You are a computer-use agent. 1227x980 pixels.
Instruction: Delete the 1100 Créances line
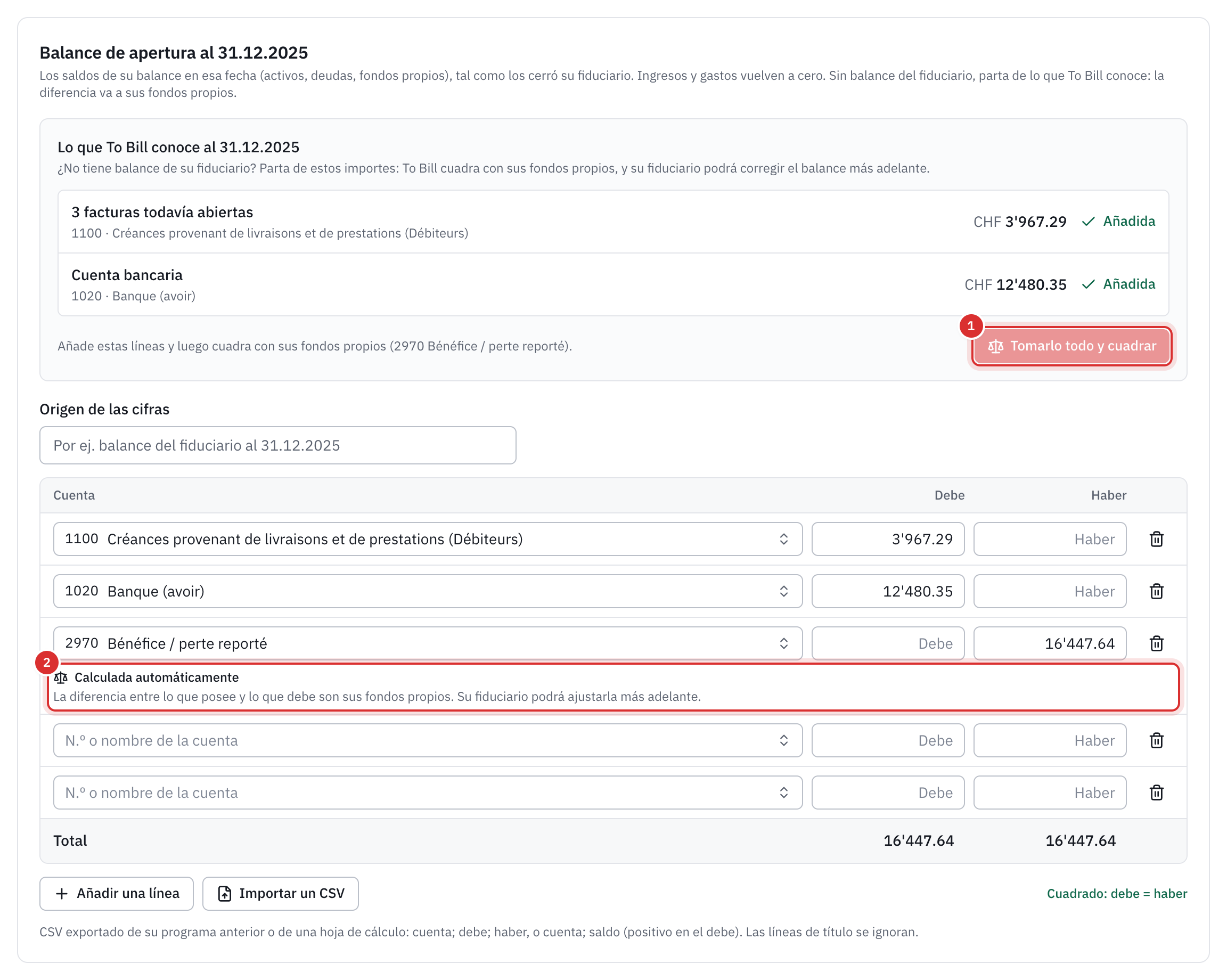[1156, 539]
